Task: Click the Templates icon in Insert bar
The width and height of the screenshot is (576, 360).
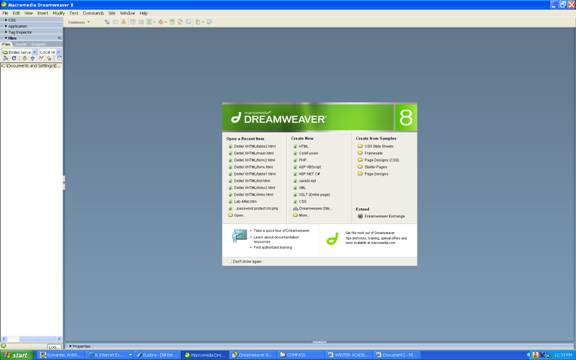Action: click(x=199, y=22)
